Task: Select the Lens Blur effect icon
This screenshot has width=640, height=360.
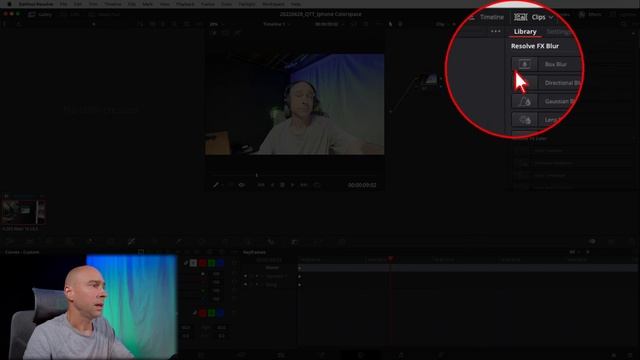Action: (x=524, y=120)
